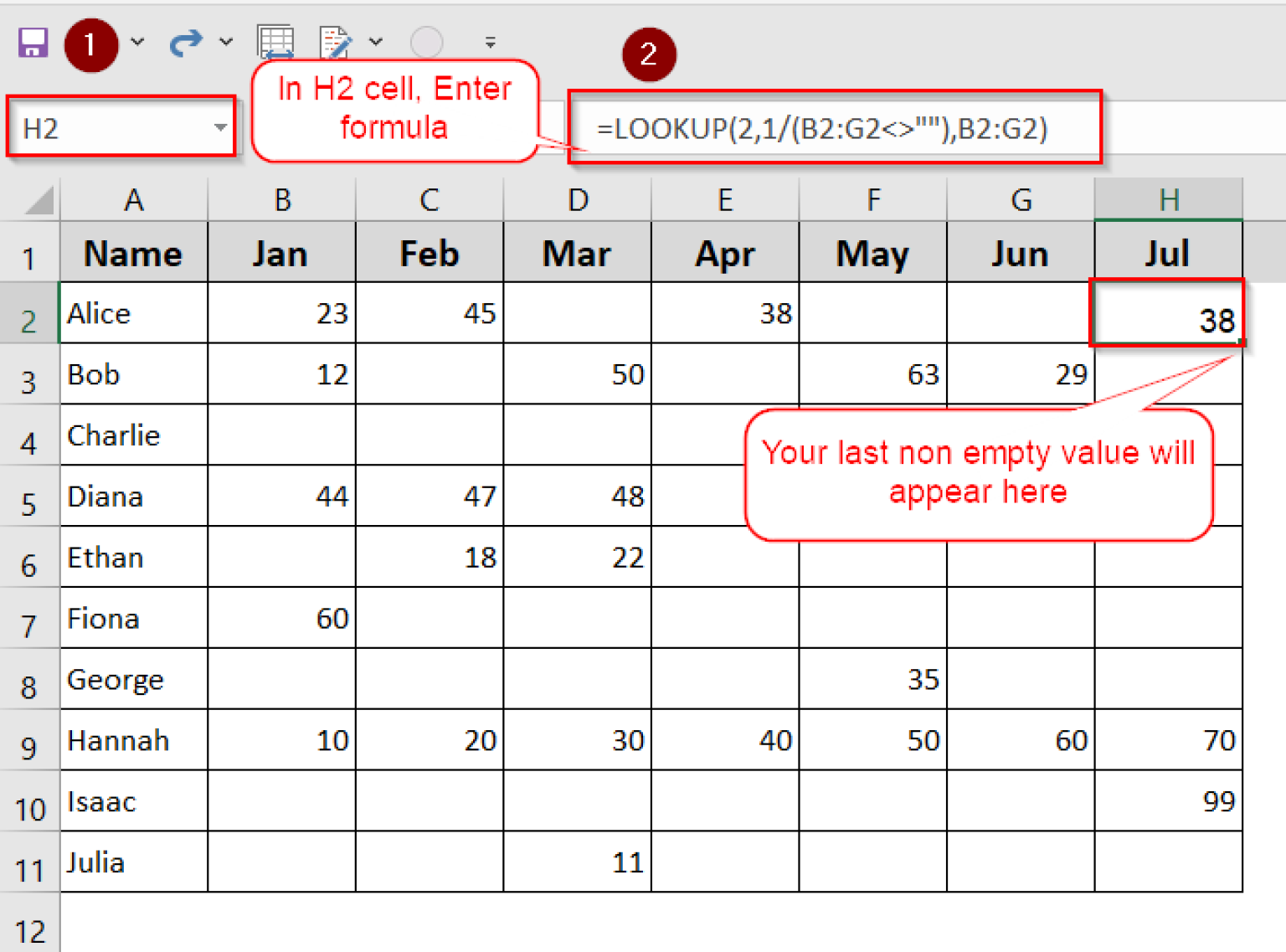Click George's May value 35

[x=872, y=679]
